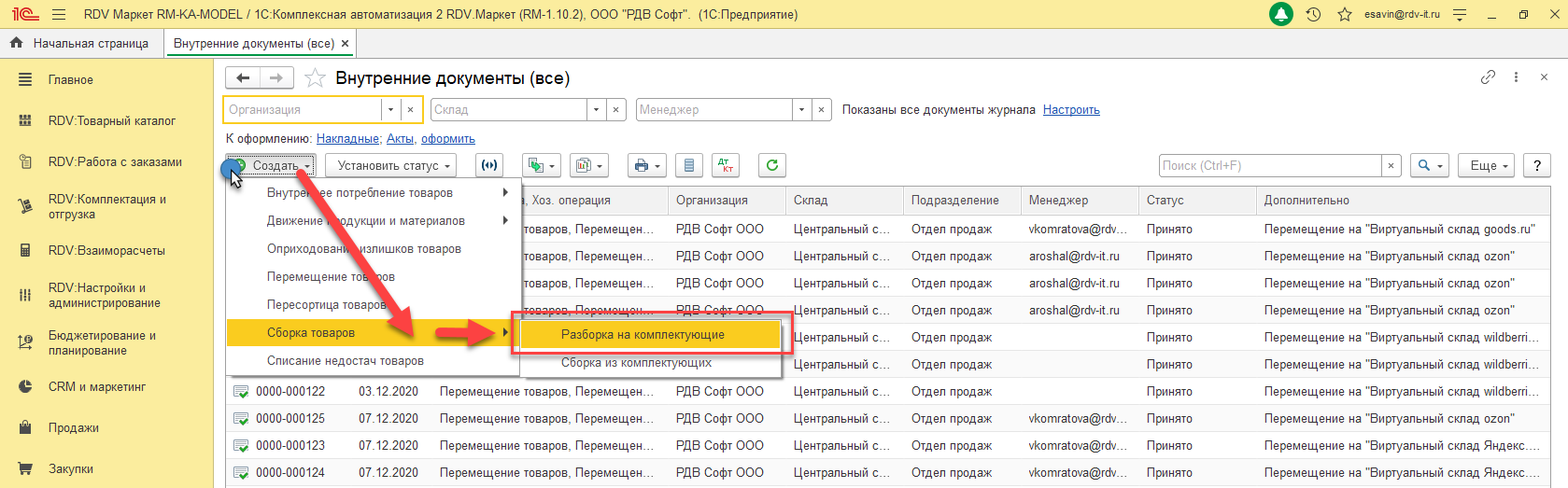Open the reports icon dropdown

[x=588, y=165]
